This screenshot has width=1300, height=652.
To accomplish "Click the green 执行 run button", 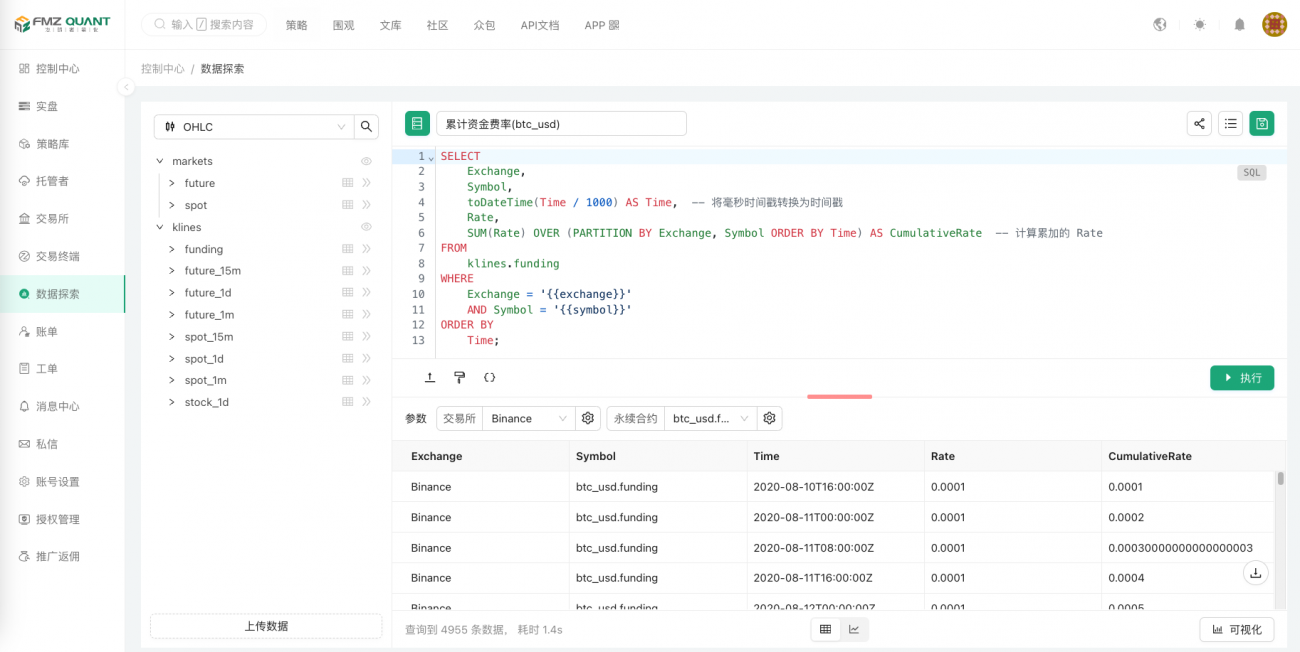I will [x=1241, y=378].
